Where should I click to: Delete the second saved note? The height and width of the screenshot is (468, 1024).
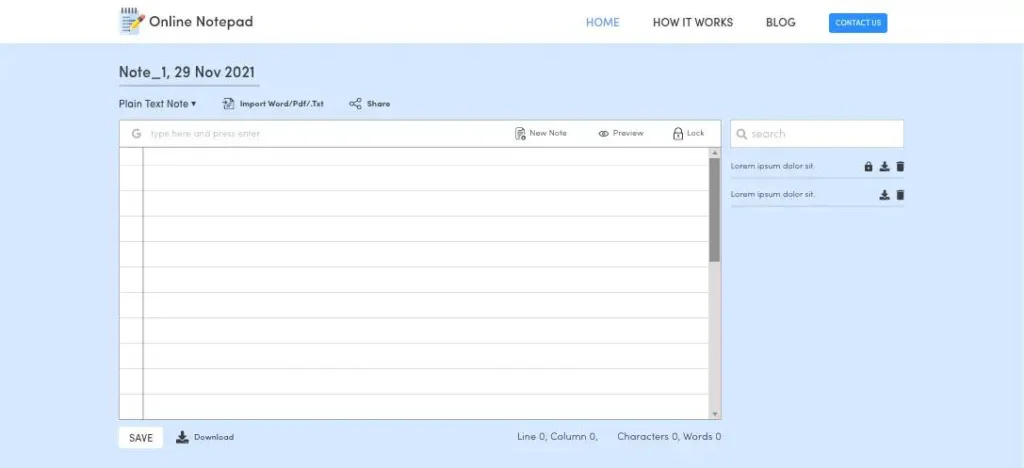tap(900, 195)
